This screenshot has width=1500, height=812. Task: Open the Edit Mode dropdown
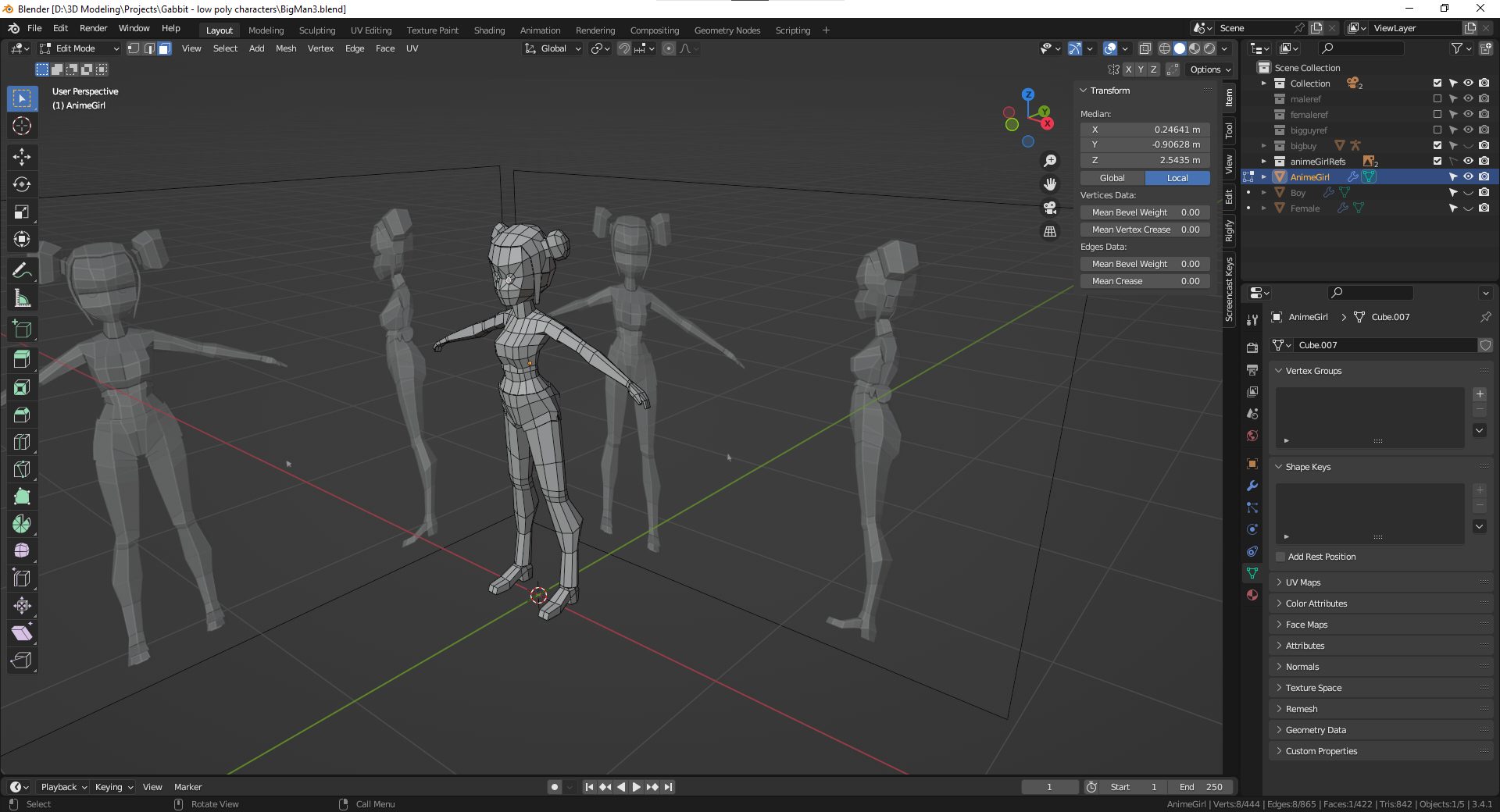[x=80, y=48]
